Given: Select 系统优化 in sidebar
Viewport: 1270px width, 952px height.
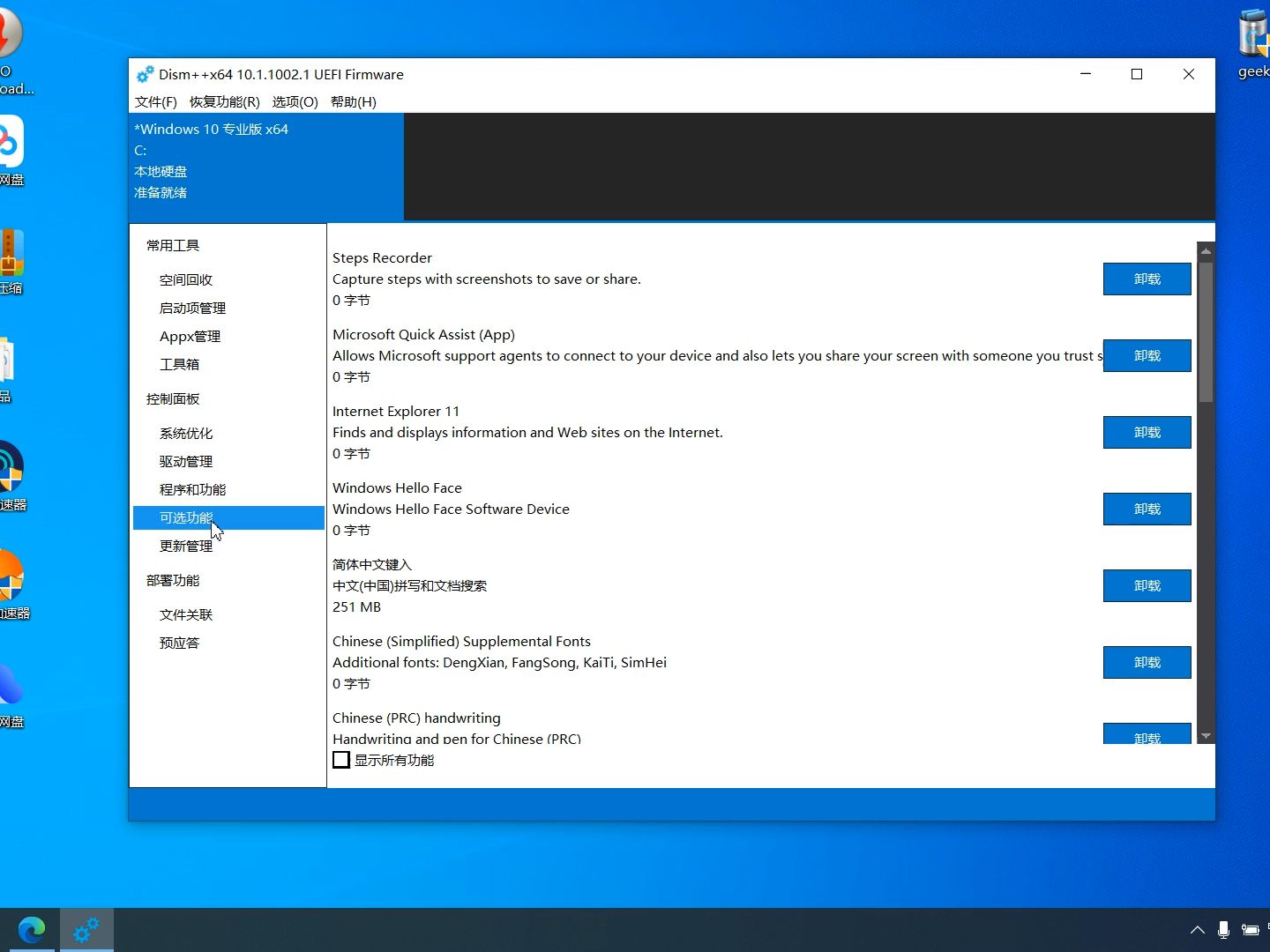Looking at the screenshot, I should tap(186, 434).
